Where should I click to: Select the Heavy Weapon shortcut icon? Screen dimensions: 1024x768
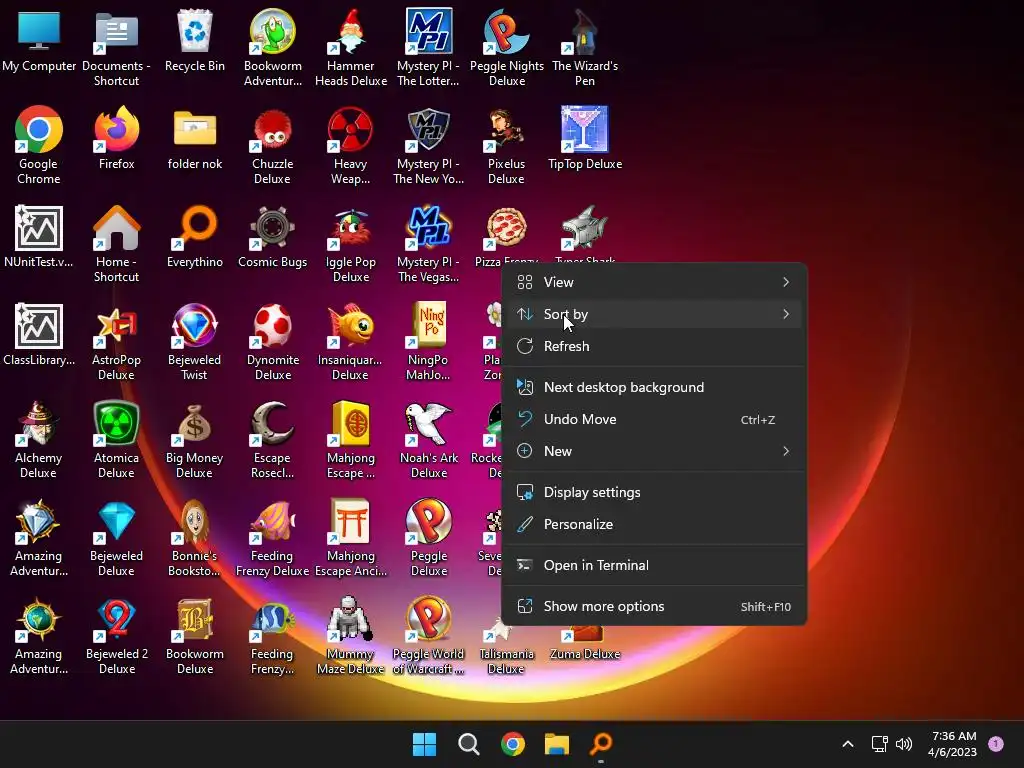tap(351, 145)
